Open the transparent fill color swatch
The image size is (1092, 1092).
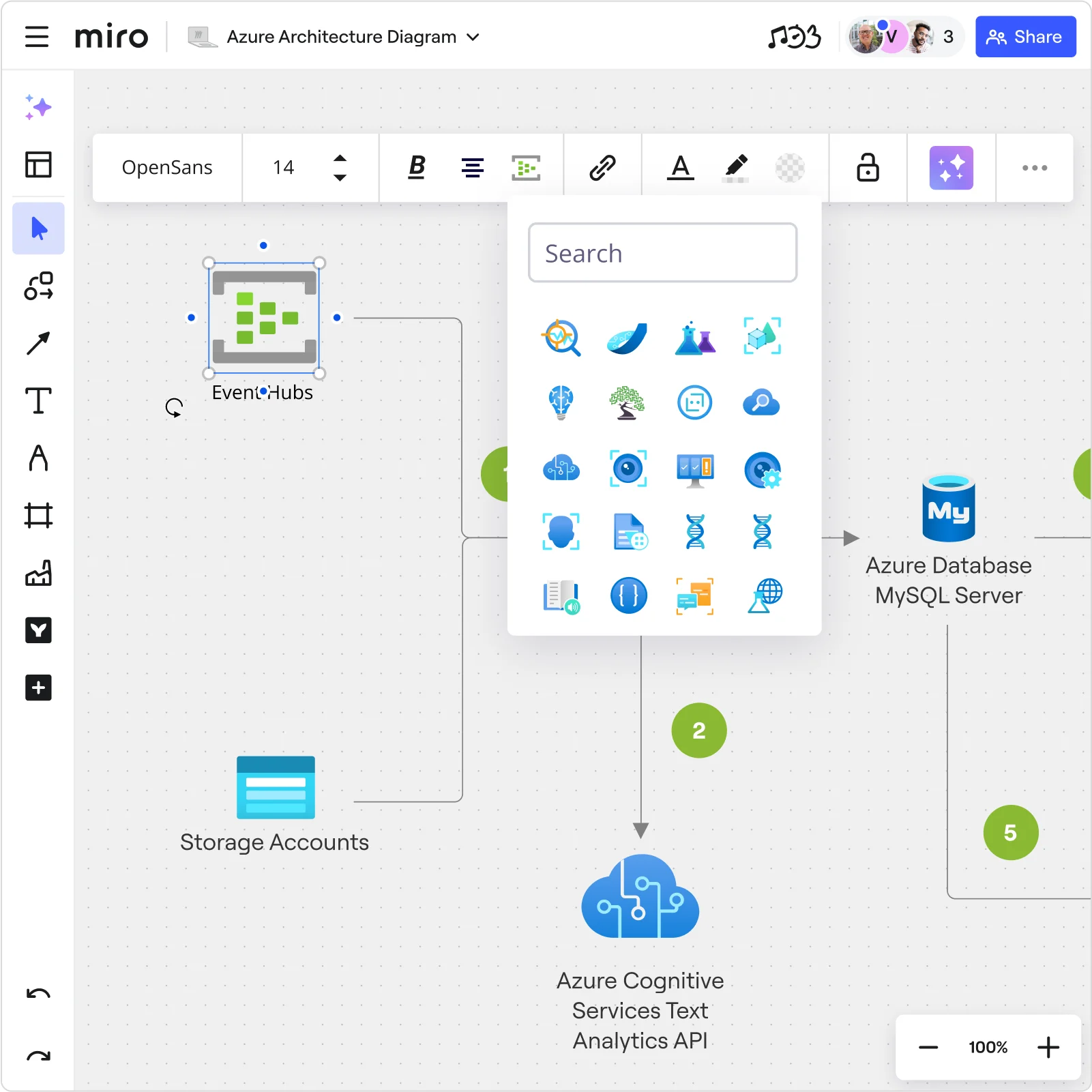click(x=790, y=168)
